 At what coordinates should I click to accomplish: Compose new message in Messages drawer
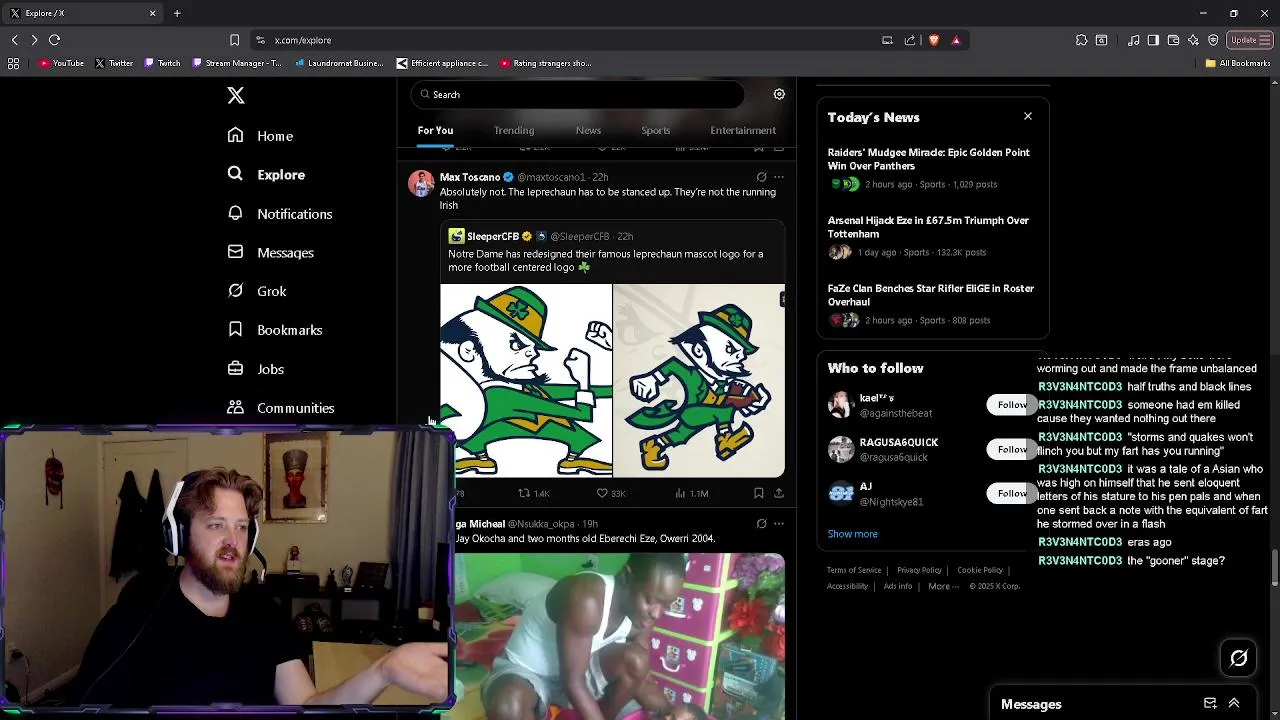click(1210, 704)
